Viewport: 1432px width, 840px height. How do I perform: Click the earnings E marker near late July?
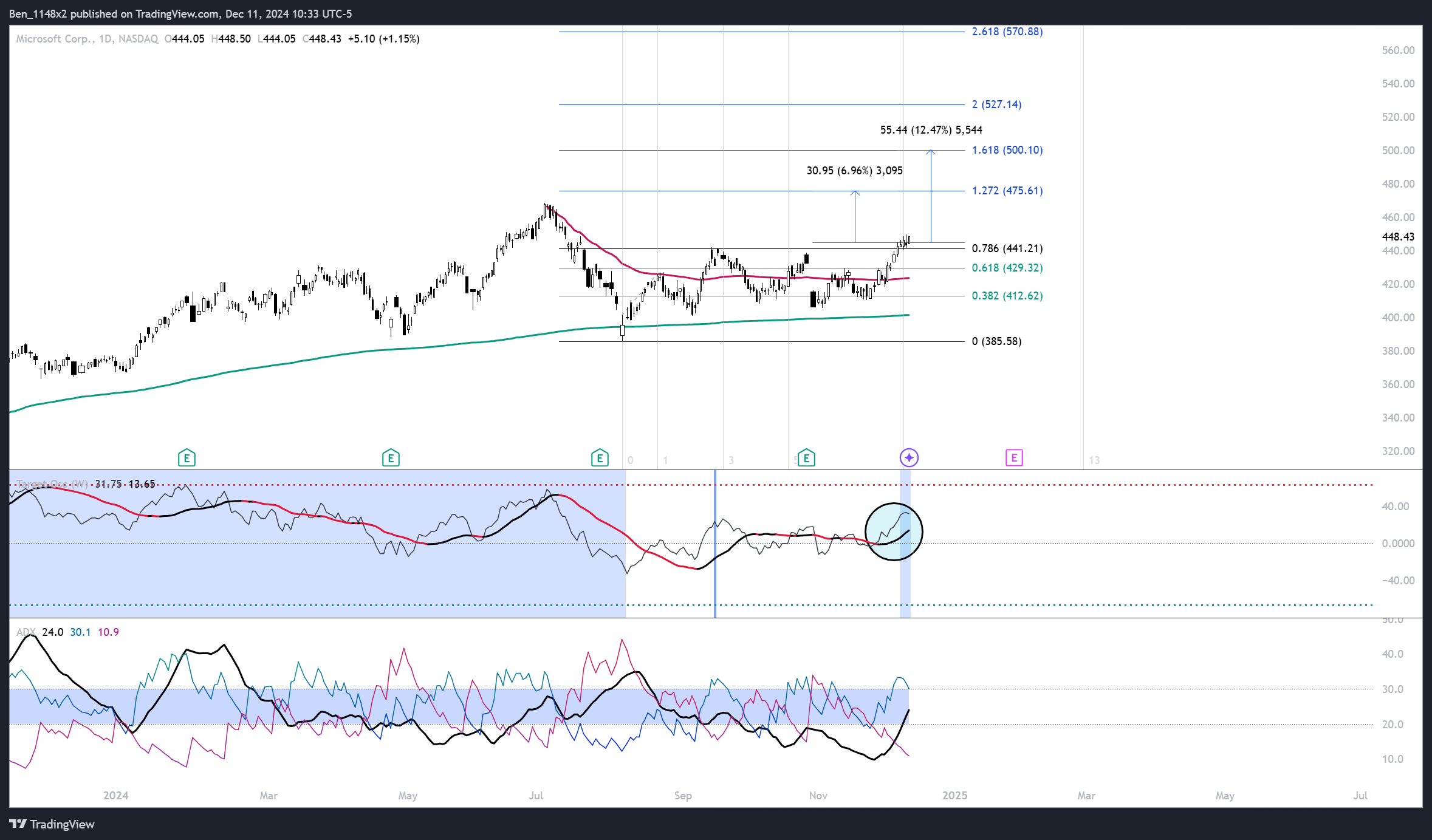pyautogui.click(x=600, y=458)
